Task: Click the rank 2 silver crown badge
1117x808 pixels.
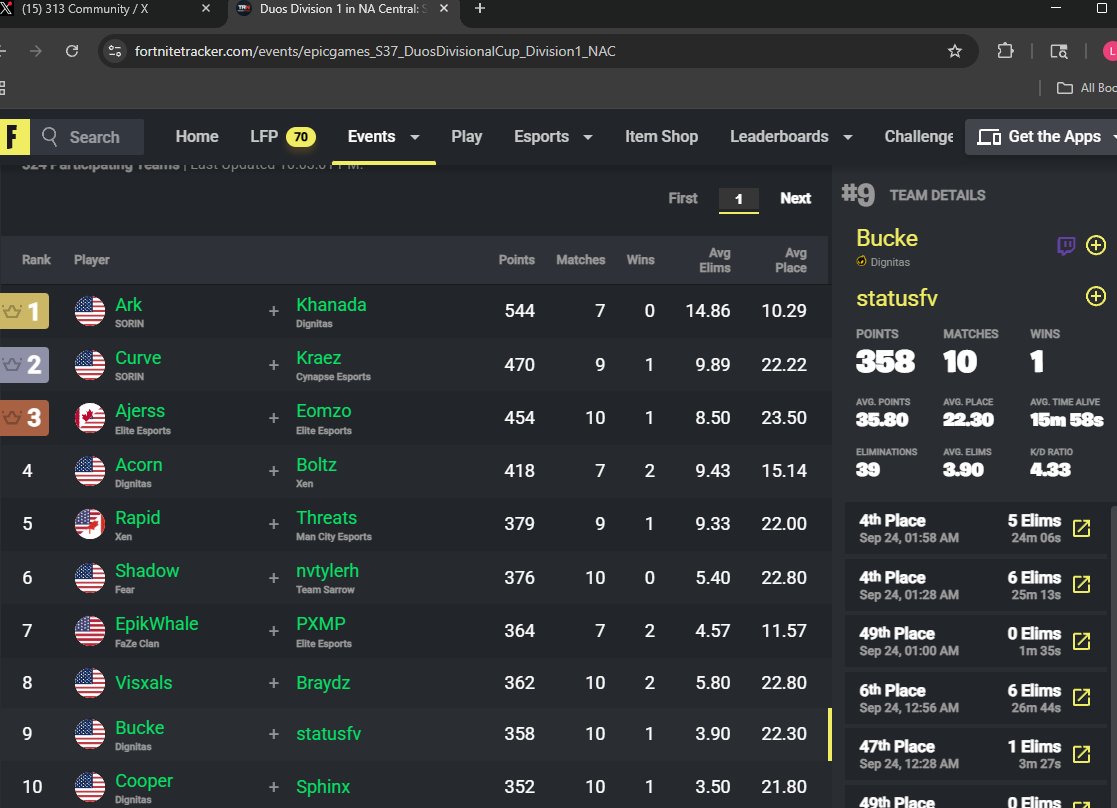Action: click(24, 365)
